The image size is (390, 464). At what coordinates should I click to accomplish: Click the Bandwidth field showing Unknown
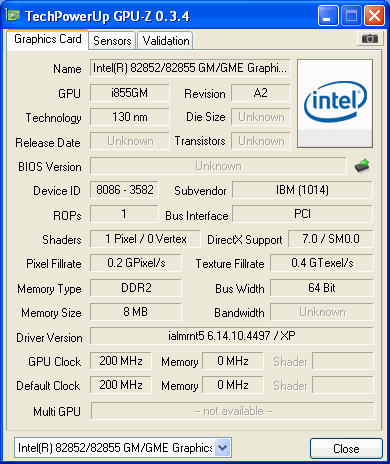pyautogui.click(x=322, y=312)
